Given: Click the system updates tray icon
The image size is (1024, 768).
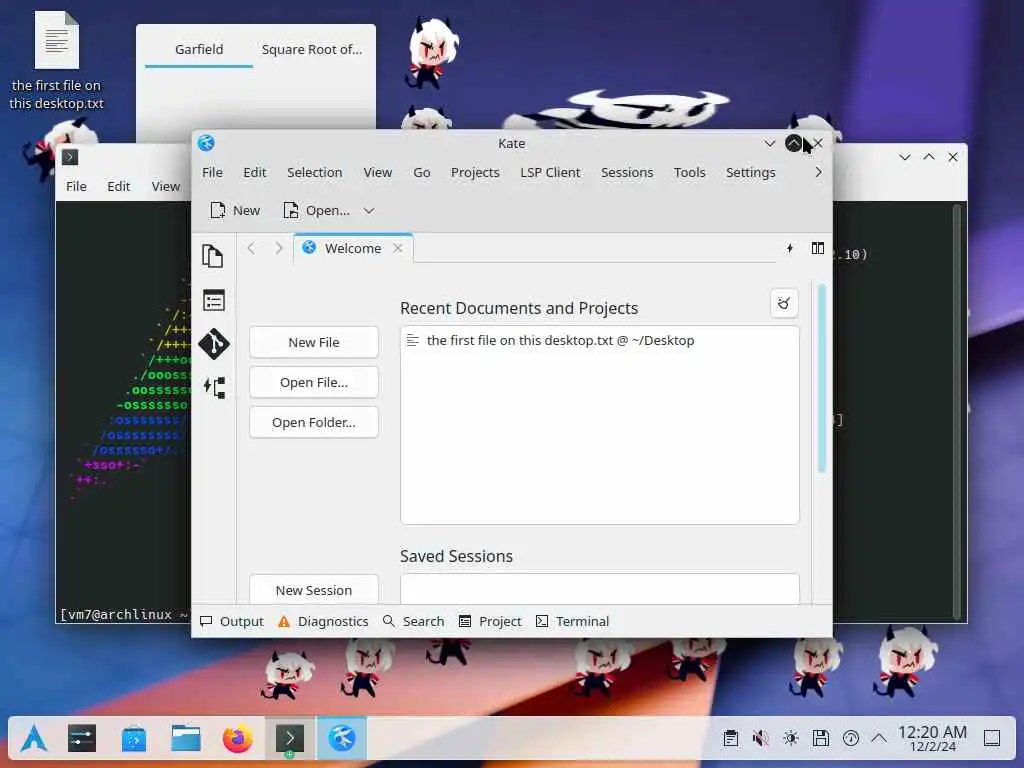Looking at the screenshot, I should [x=851, y=739].
